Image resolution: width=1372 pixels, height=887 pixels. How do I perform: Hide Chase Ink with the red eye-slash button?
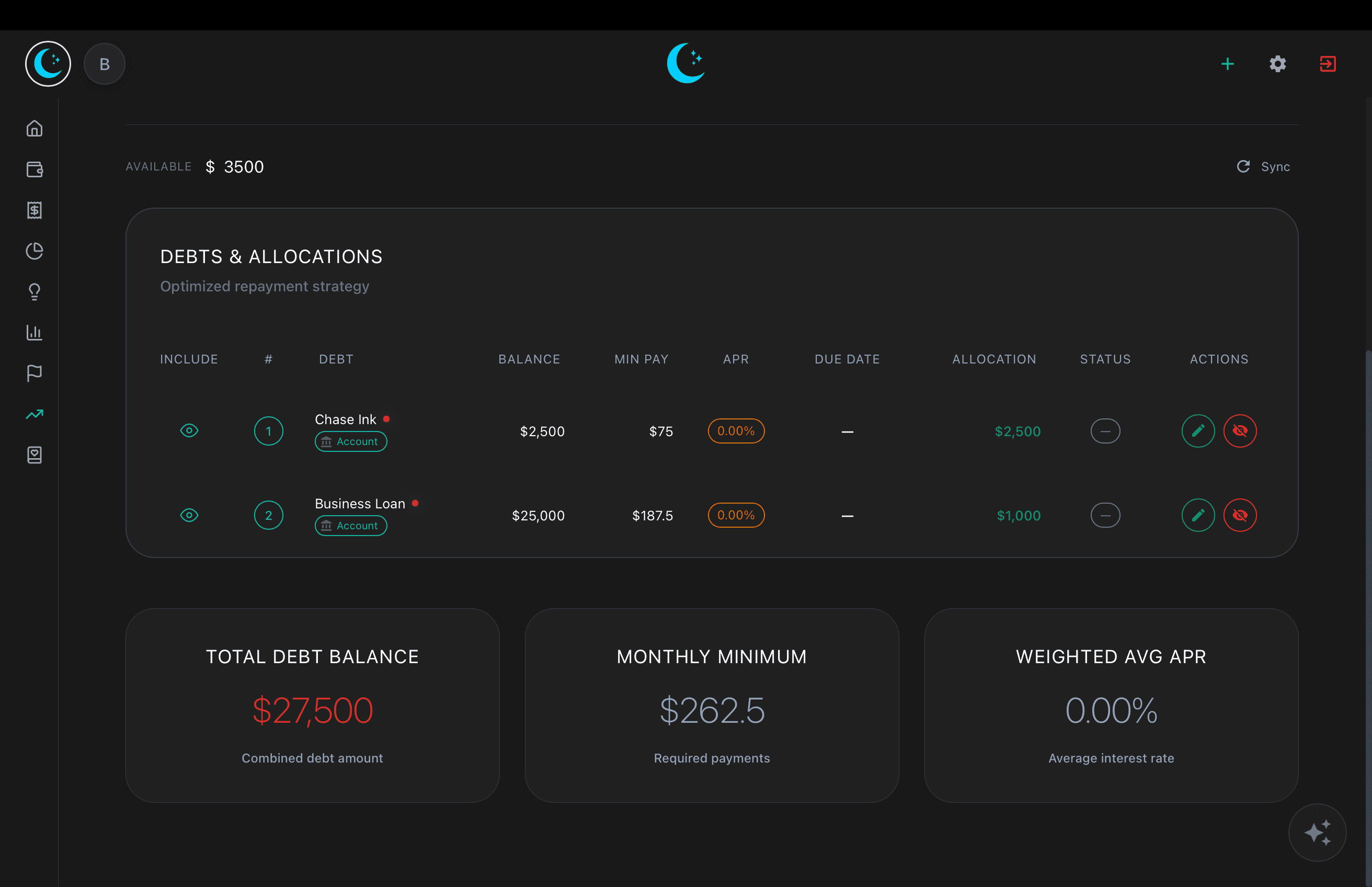pos(1240,431)
